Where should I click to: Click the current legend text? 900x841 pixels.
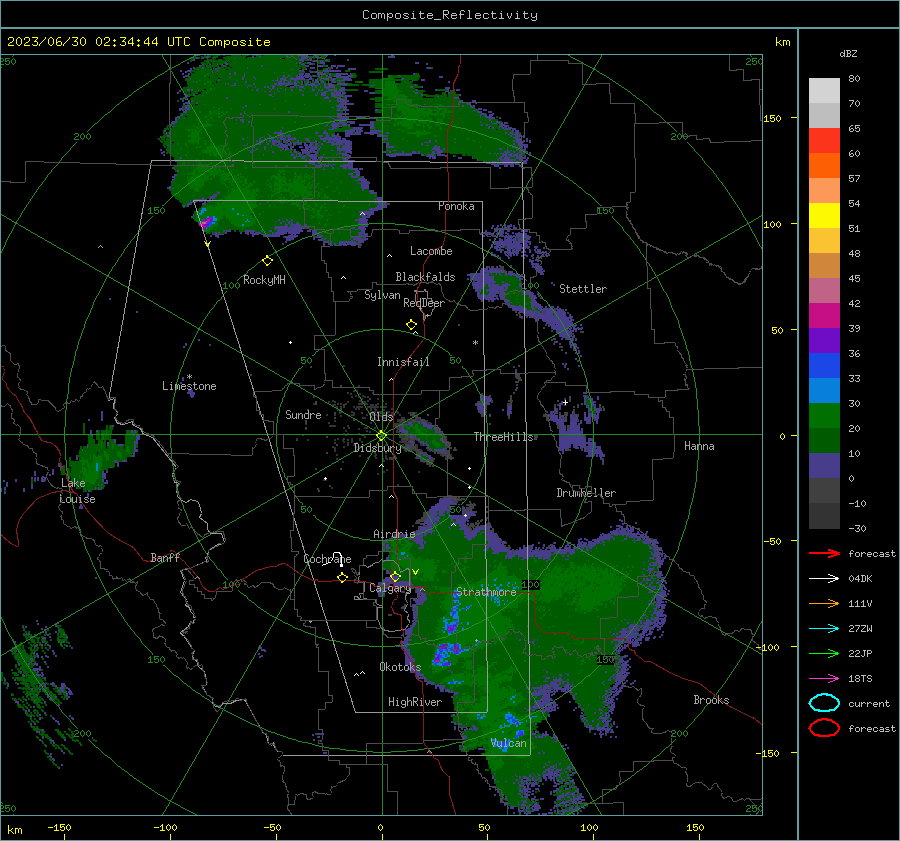[x=869, y=704]
